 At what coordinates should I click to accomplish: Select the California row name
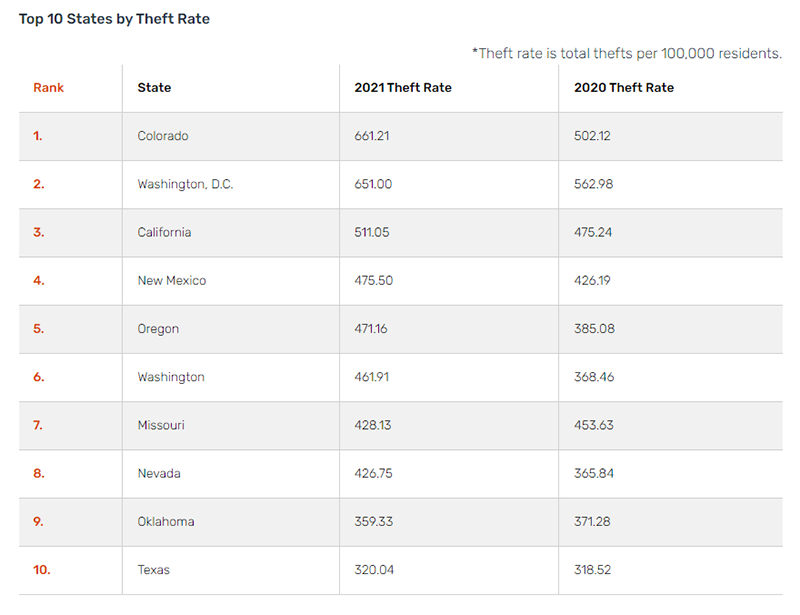(x=164, y=232)
